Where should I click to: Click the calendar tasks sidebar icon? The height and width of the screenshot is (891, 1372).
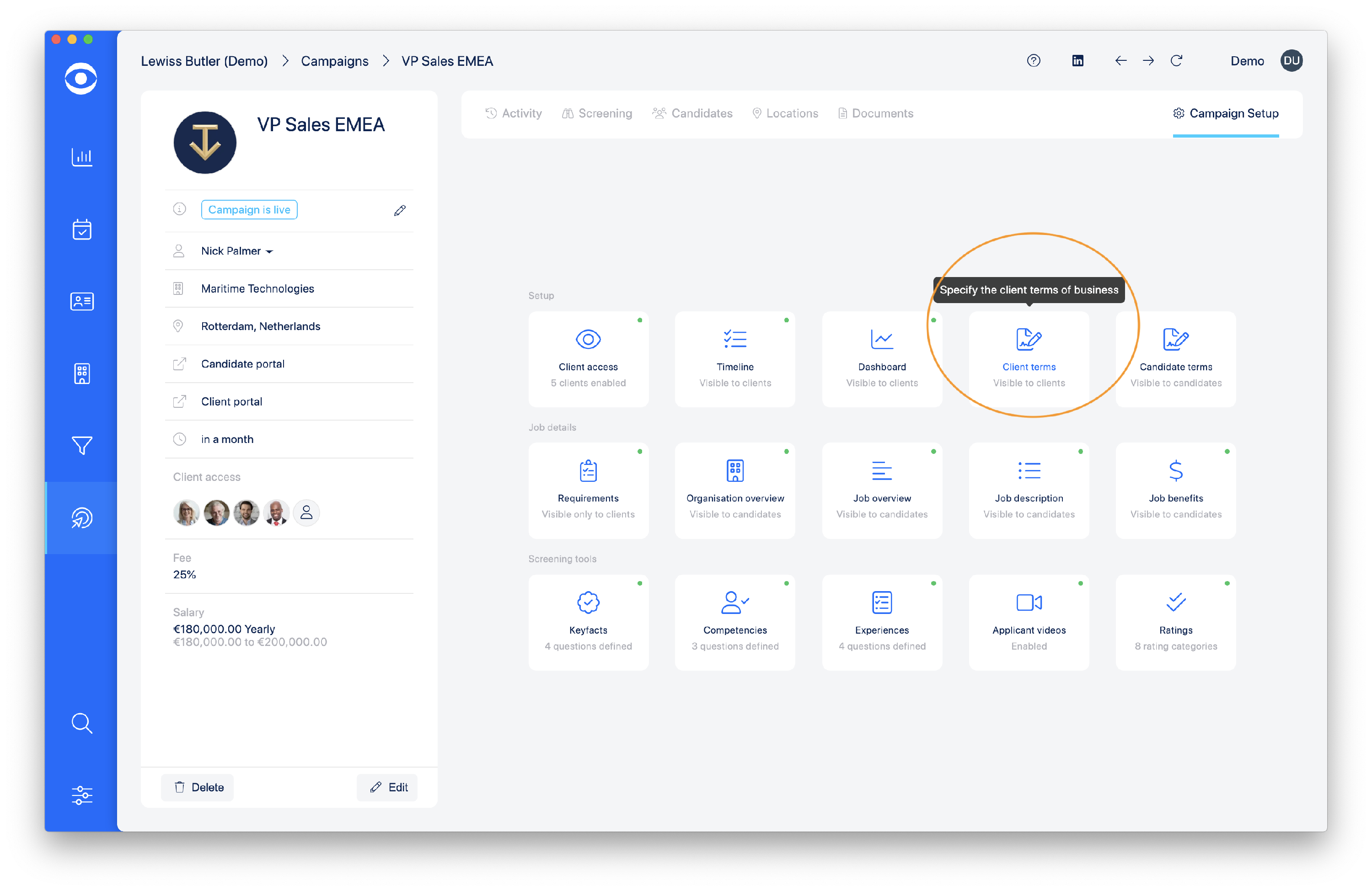[x=81, y=229]
